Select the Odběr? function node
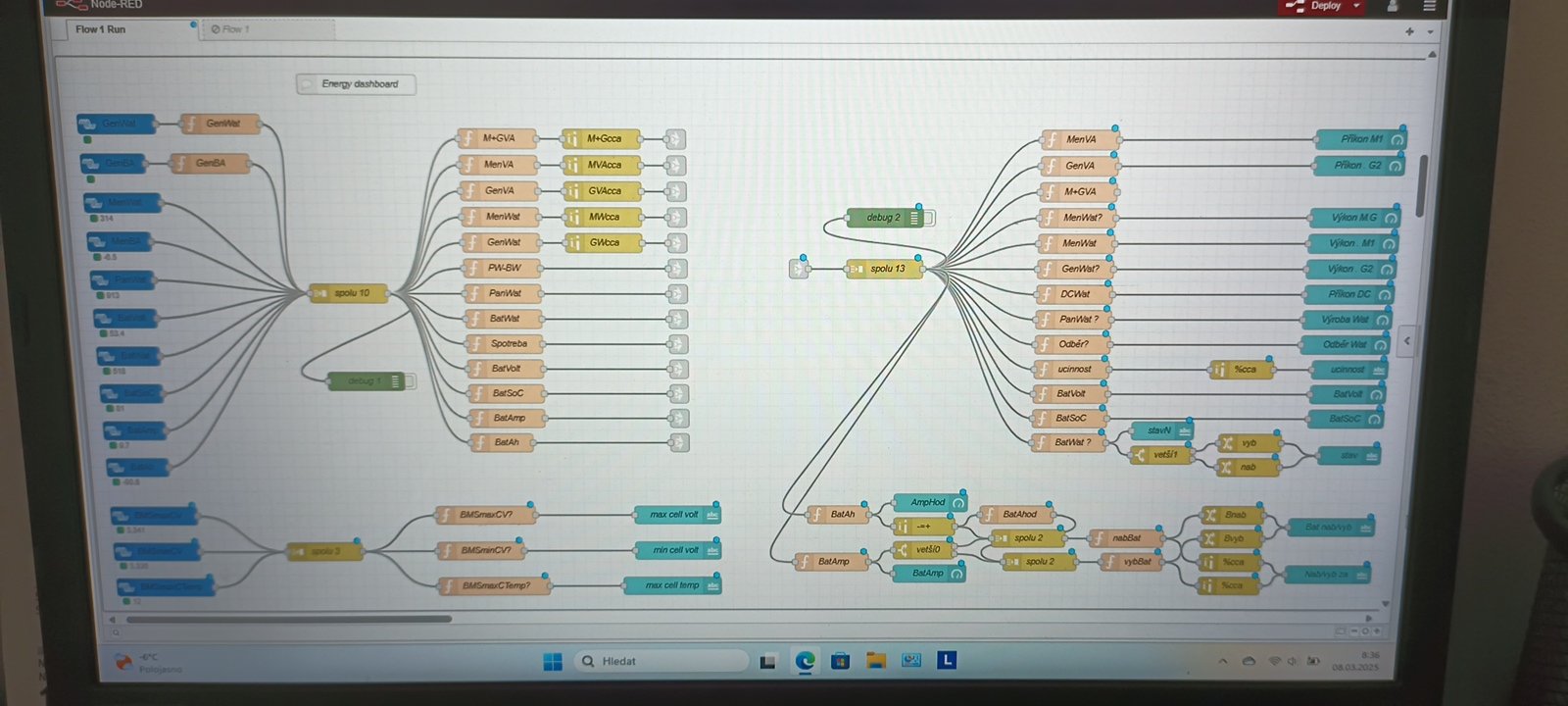Viewport: 1568px width, 706px height. (x=1072, y=345)
